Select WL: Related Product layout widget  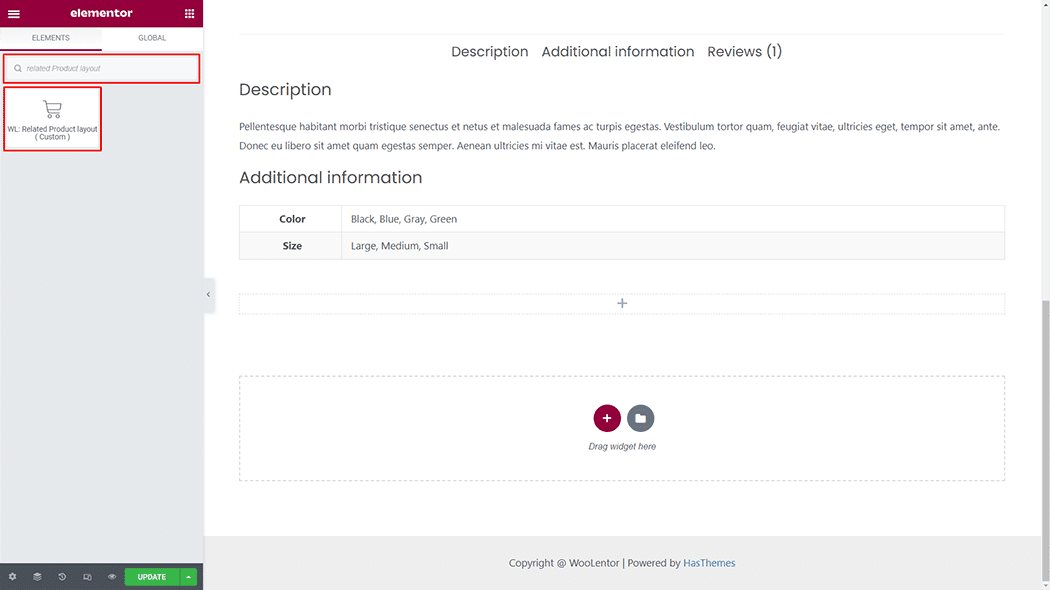click(x=53, y=119)
